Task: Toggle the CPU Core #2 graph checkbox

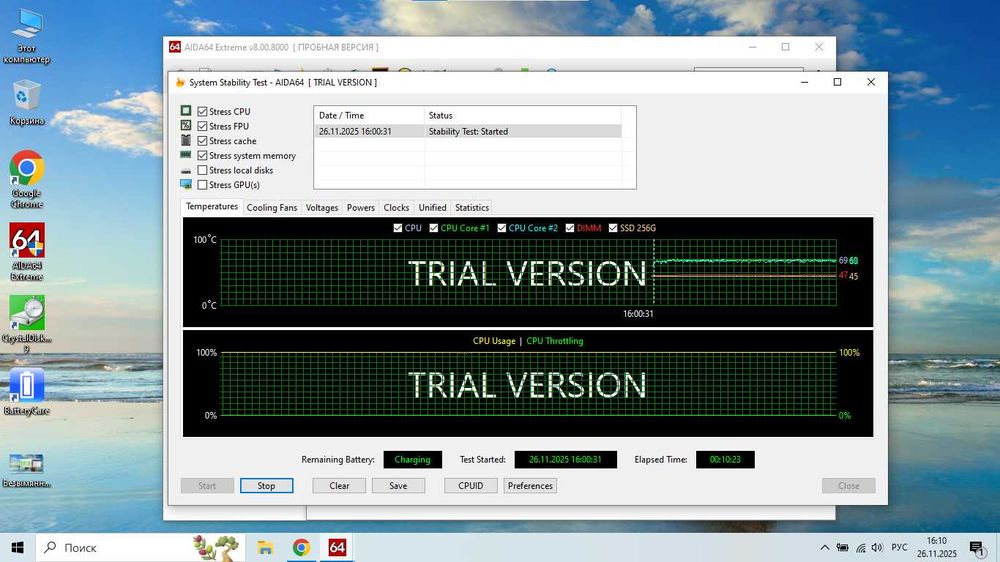Action: pyautogui.click(x=502, y=228)
